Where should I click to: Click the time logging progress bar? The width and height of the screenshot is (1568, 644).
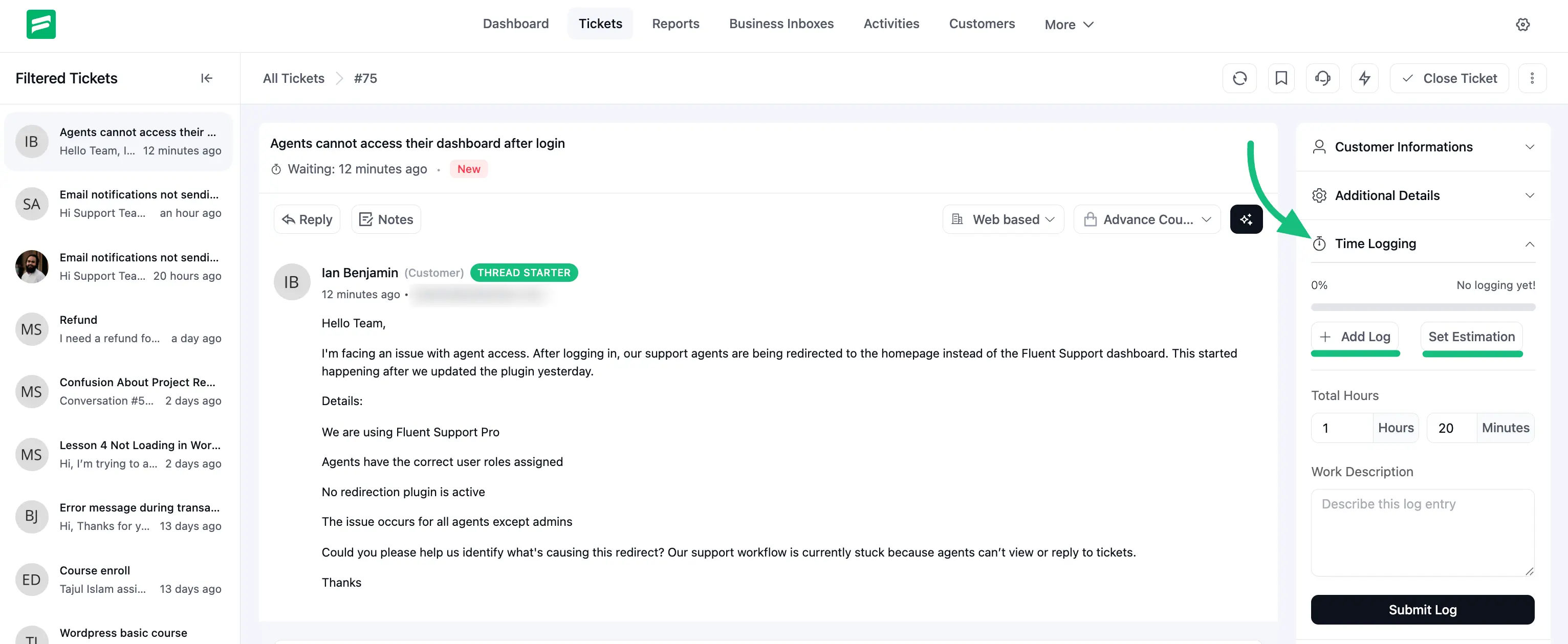click(1423, 307)
